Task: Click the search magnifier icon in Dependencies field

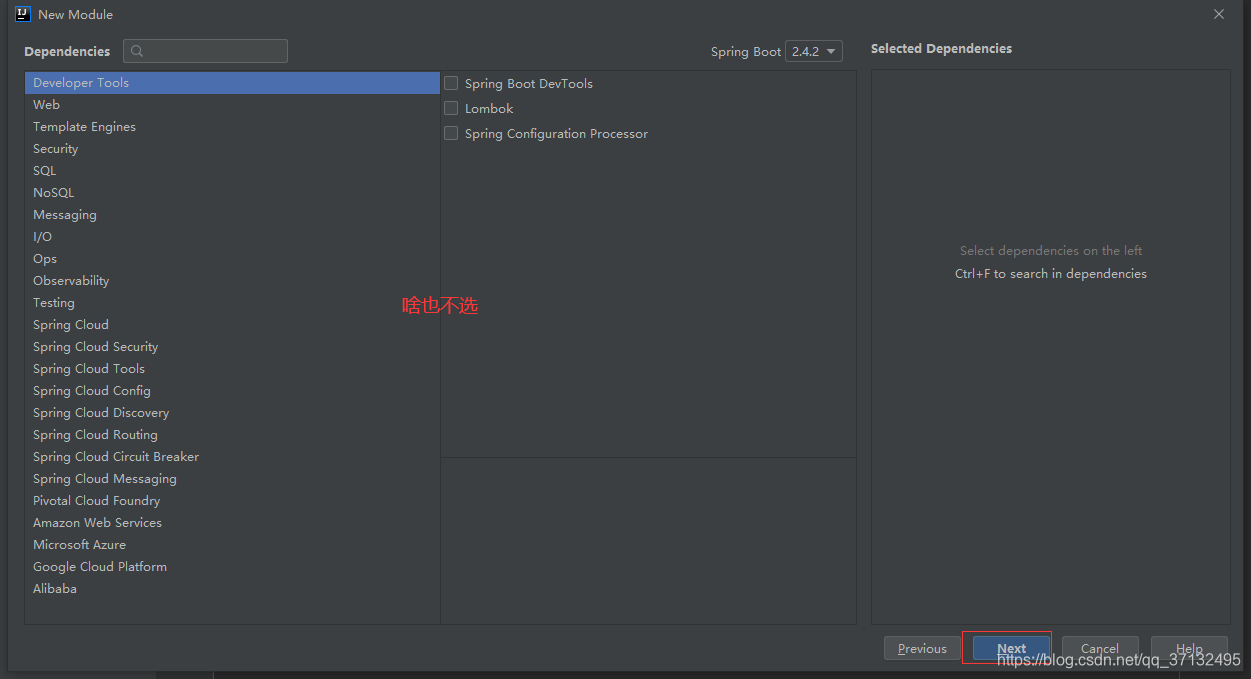Action: click(137, 51)
